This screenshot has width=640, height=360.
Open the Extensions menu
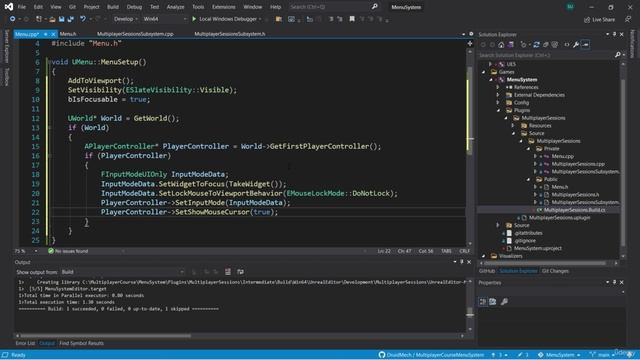click(224, 7)
